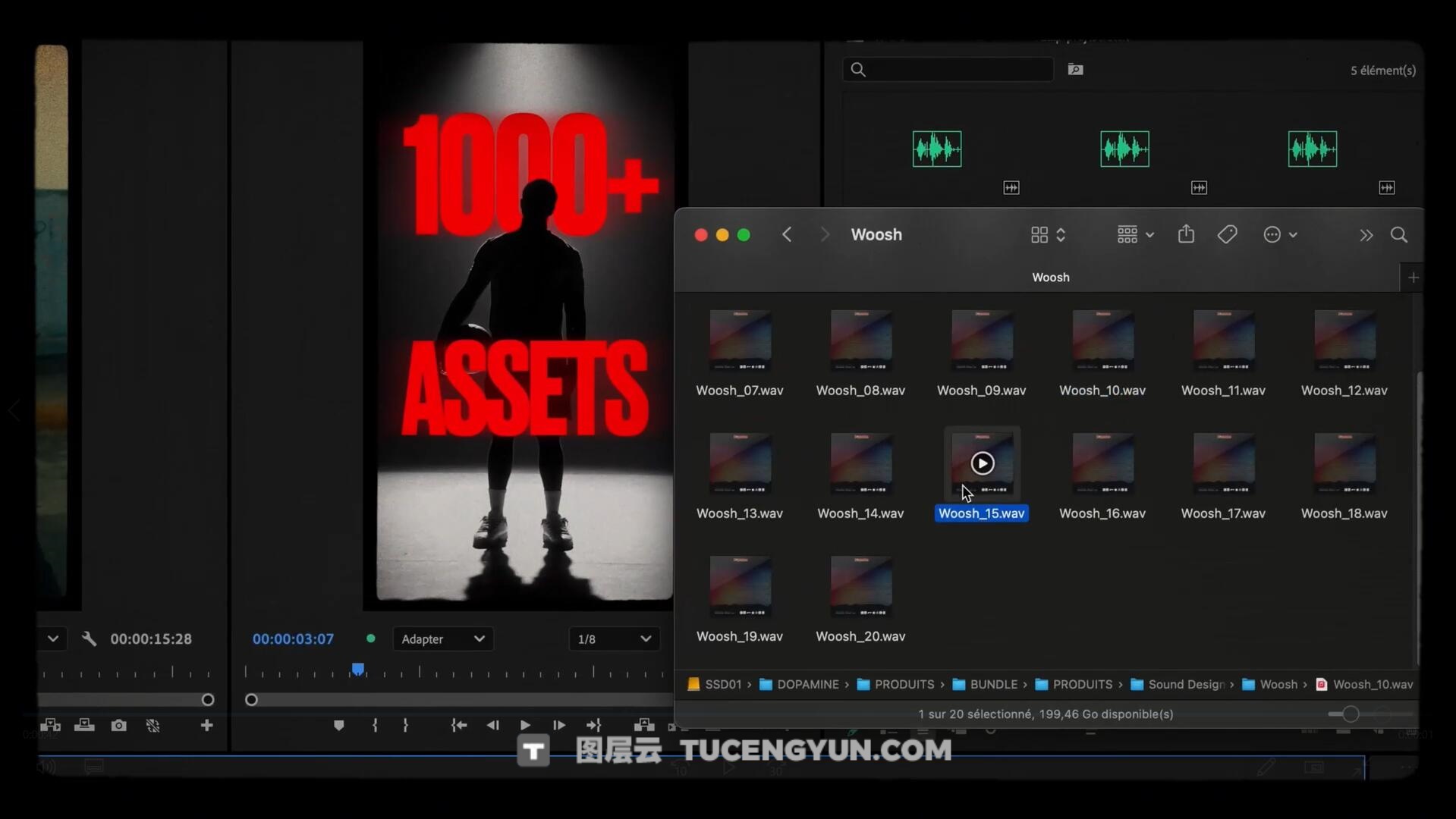
Task: Click the new bin icon beside project search
Action: click(1075, 70)
